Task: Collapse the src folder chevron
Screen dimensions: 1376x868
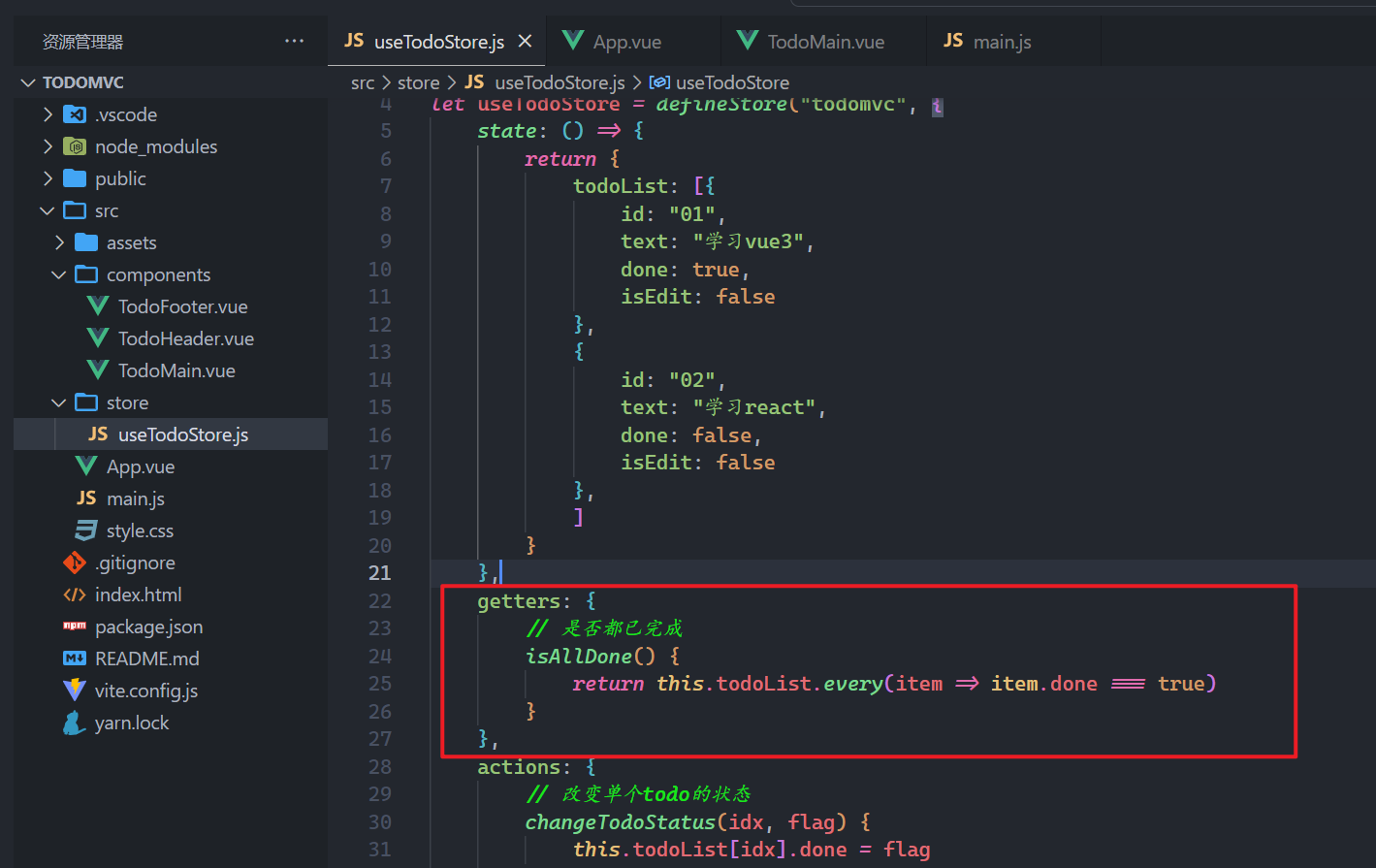Action: pyautogui.click(x=48, y=210)
